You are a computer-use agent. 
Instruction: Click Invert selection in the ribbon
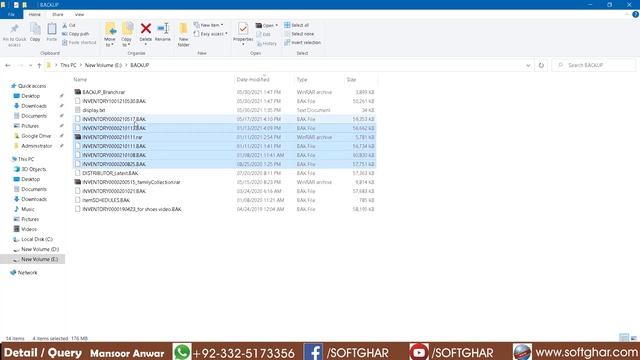302,42
